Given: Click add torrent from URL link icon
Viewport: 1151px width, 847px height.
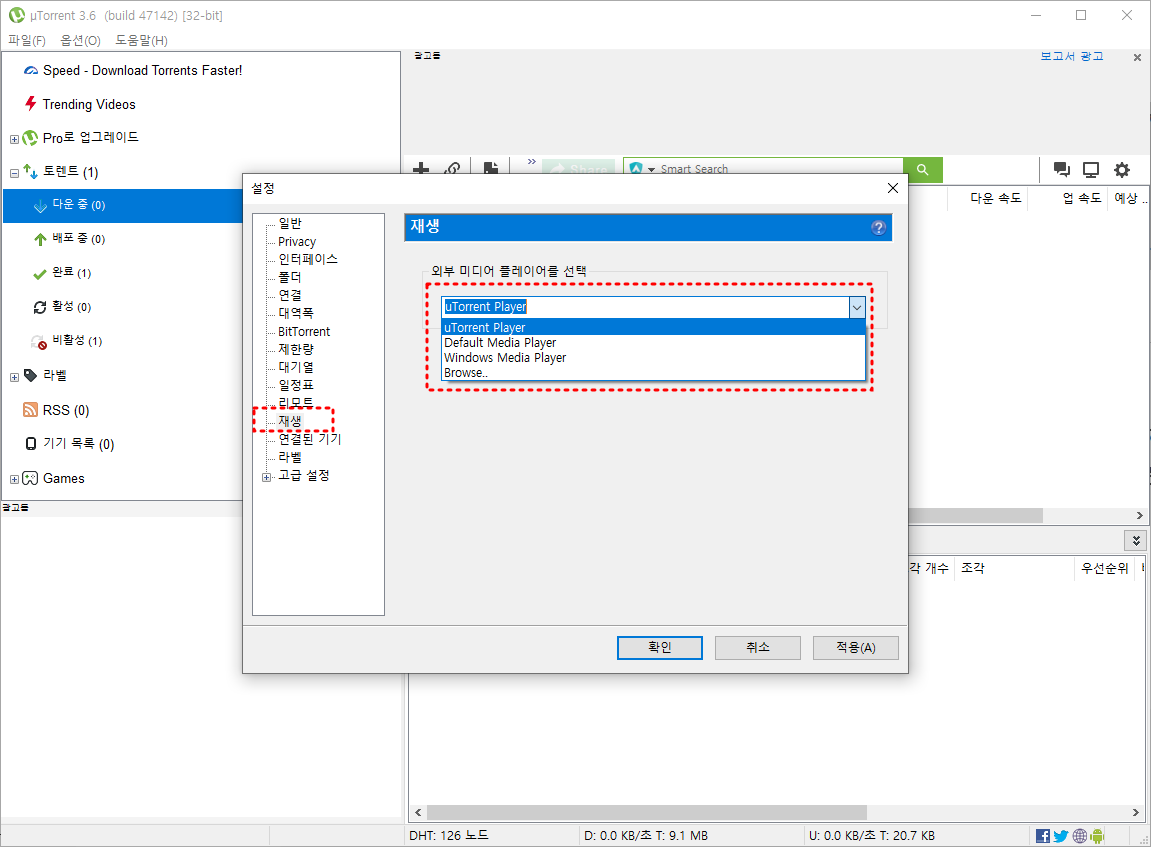Looking at the screenshot, I should pyautogui.click(x=452, y=169).
